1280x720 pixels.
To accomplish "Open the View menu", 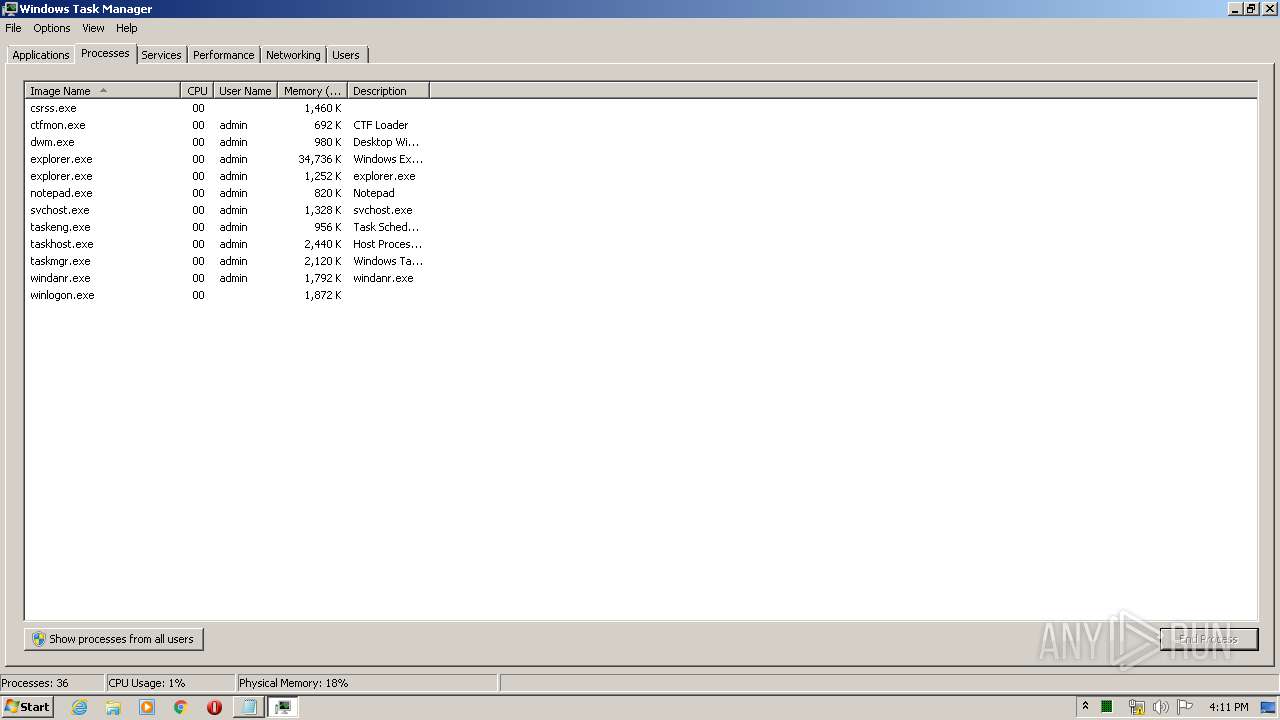I will pos(93,28).
